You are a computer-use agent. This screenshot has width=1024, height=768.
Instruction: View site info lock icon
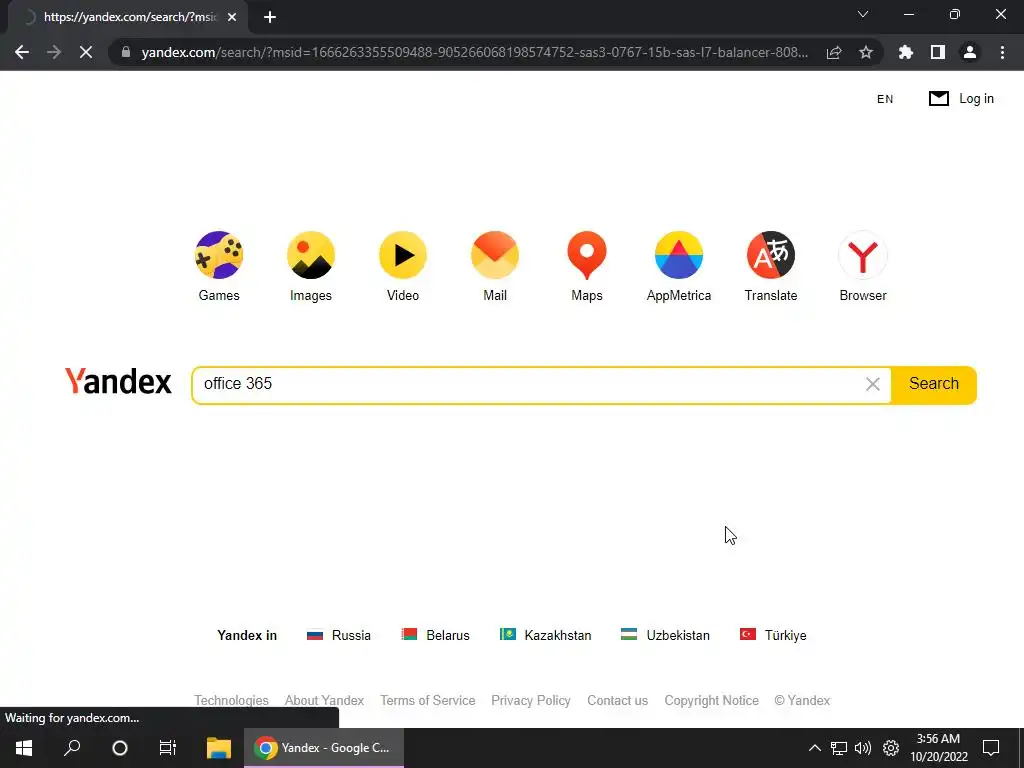[126, 52]
